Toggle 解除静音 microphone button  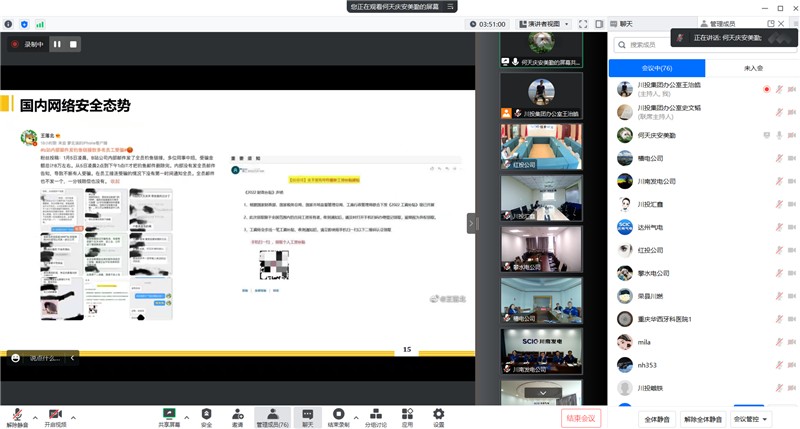pyautogui.click(x=17, y=414)
